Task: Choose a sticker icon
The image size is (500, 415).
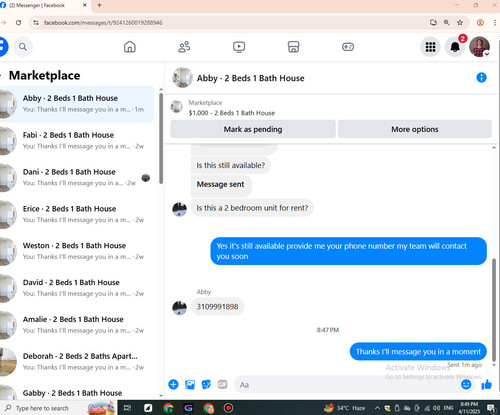Action: pos(206,384)
